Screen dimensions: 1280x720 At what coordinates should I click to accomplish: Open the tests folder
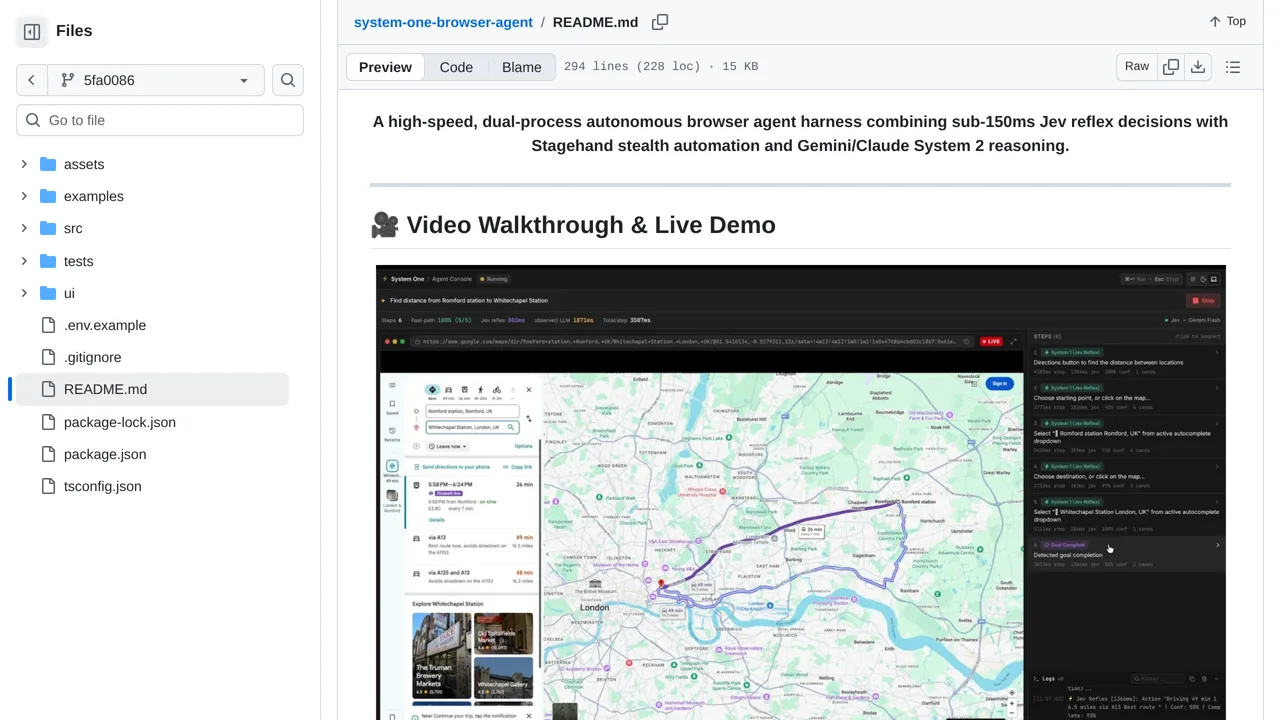[x=78, y=261]
